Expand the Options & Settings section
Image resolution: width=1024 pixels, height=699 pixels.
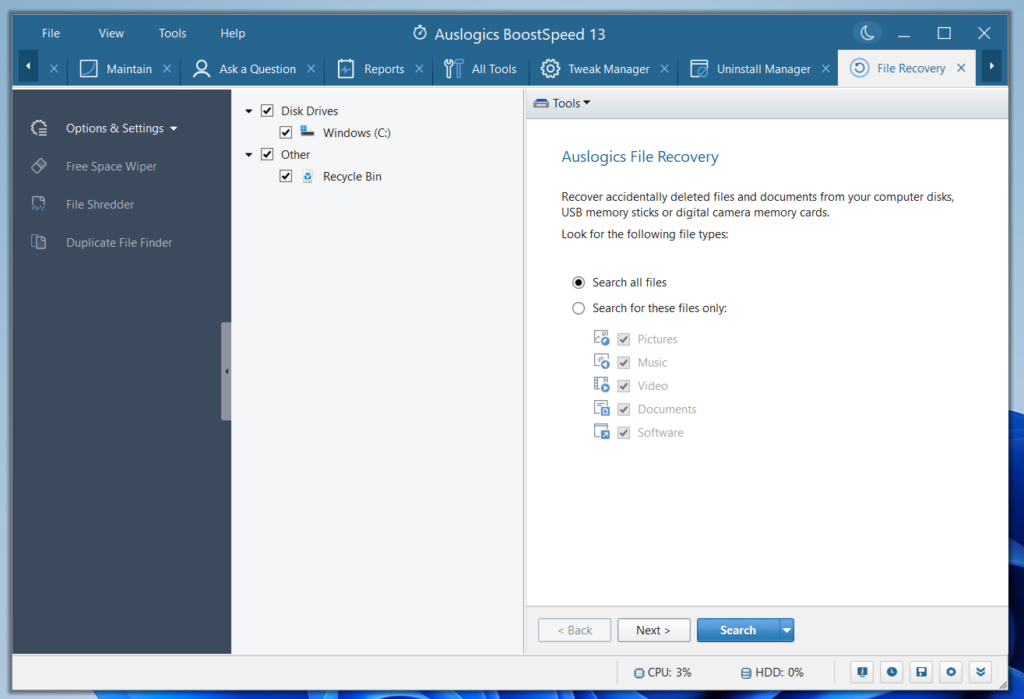tap(176, 128)
